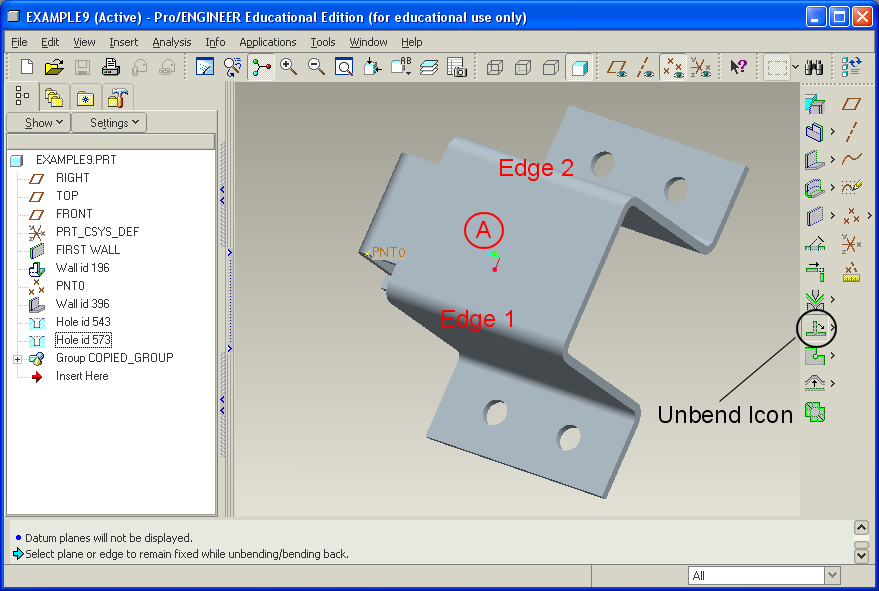Click the Find binoculars icon
This screenshot has width=879, height=591.
point(814,67)
